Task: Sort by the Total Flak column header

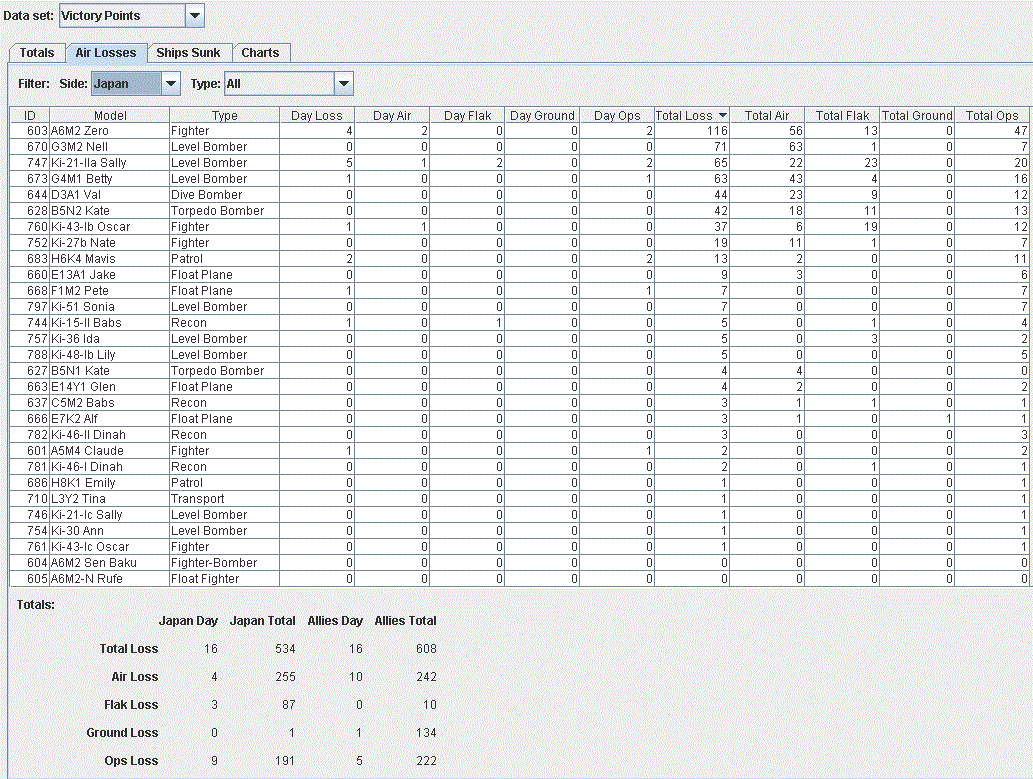Action: [843, 115]
